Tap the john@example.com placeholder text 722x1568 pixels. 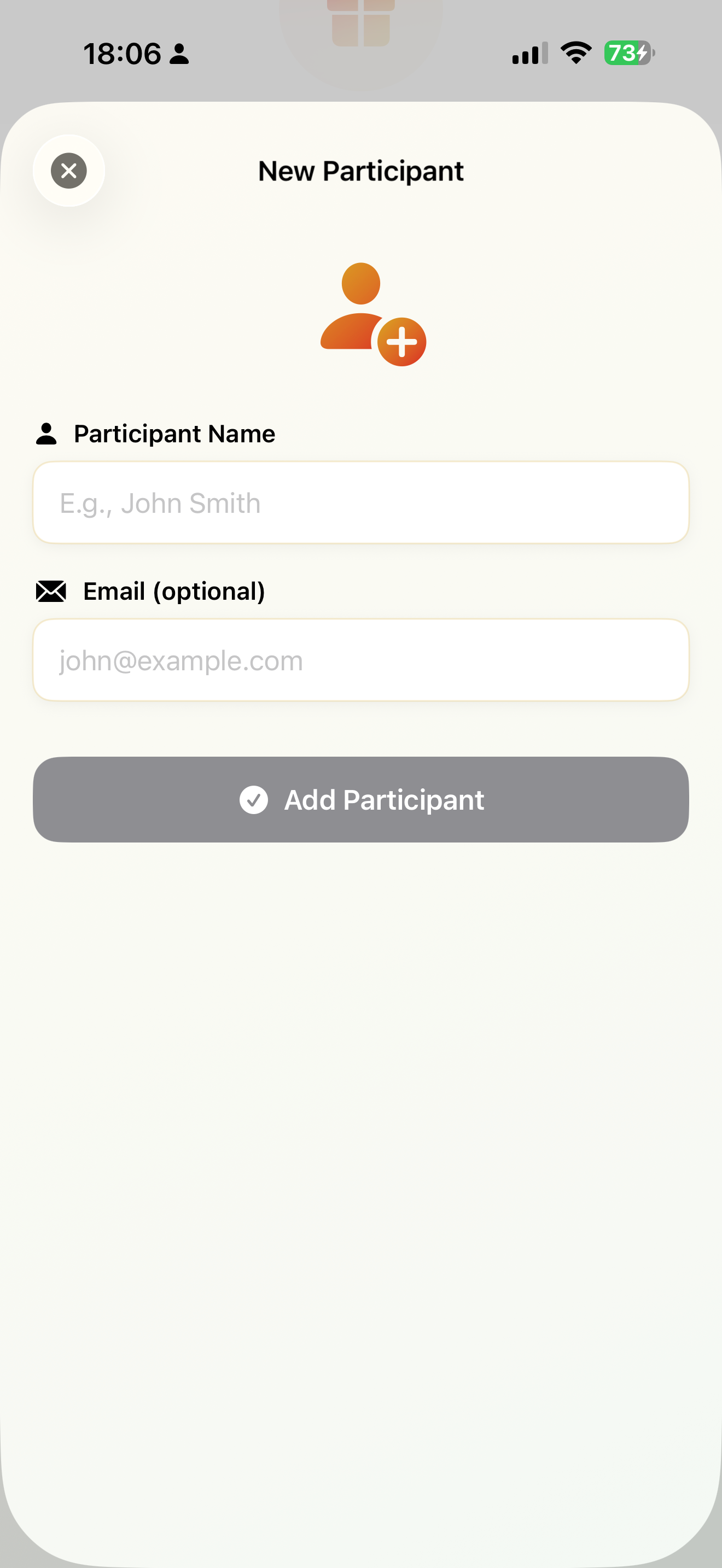(x=182, y=661)
